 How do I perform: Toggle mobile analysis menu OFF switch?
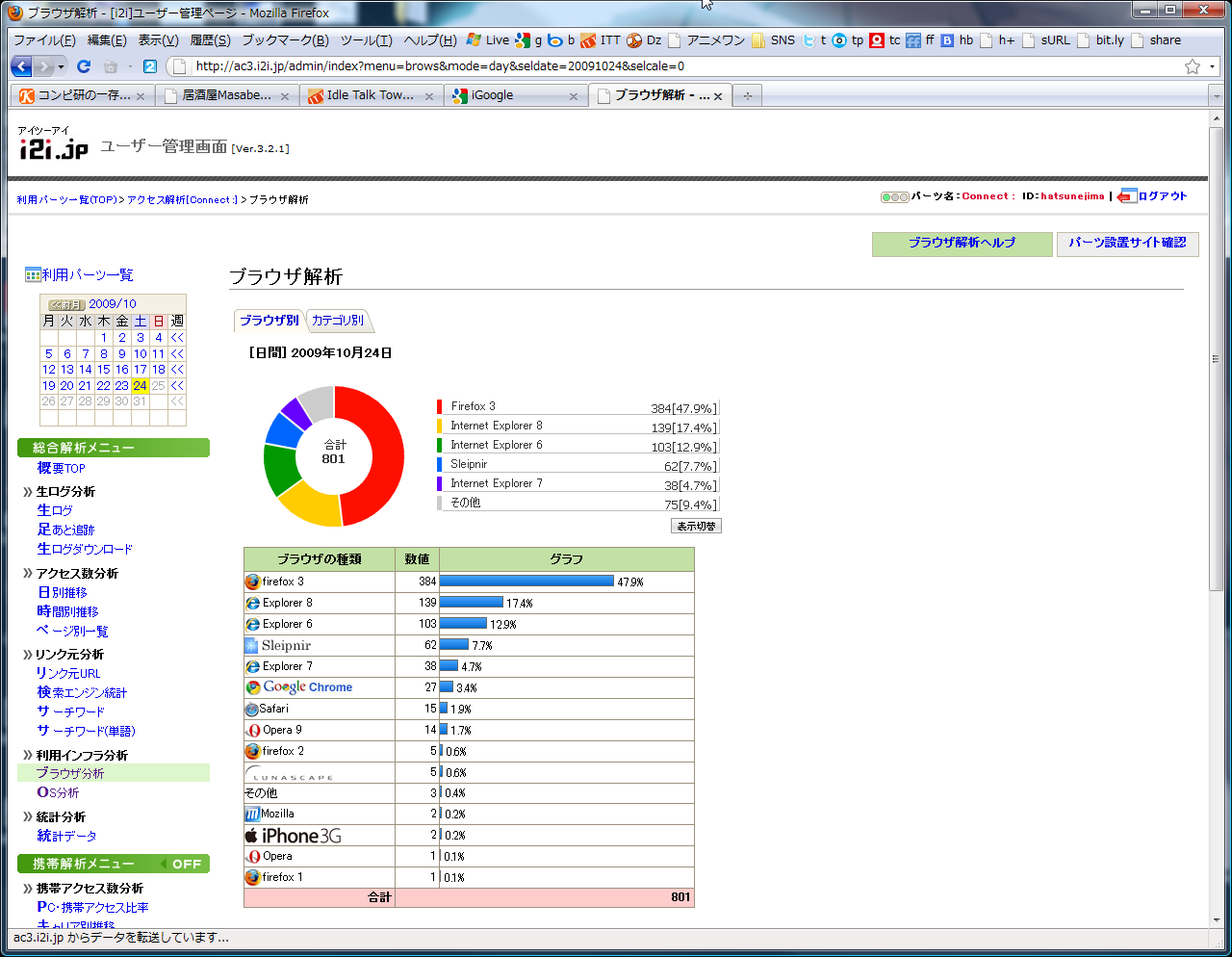coord(183,864)
